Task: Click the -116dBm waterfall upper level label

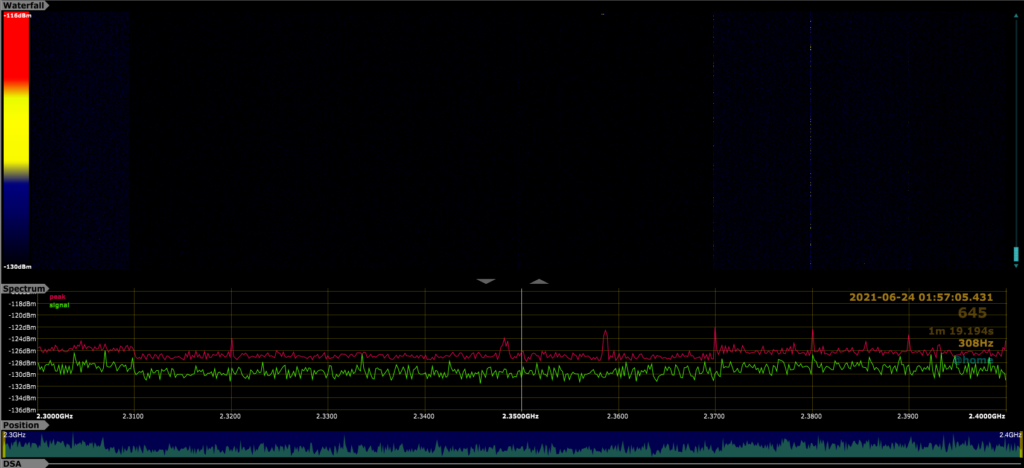Action: click(15, 15)
